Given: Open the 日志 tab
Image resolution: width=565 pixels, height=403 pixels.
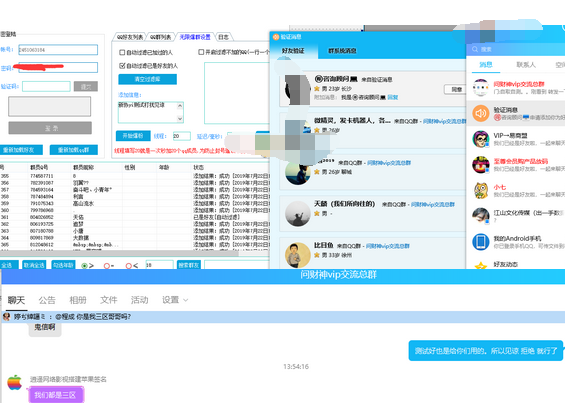Looking at the screenshot, I should (x=223, y=37).
